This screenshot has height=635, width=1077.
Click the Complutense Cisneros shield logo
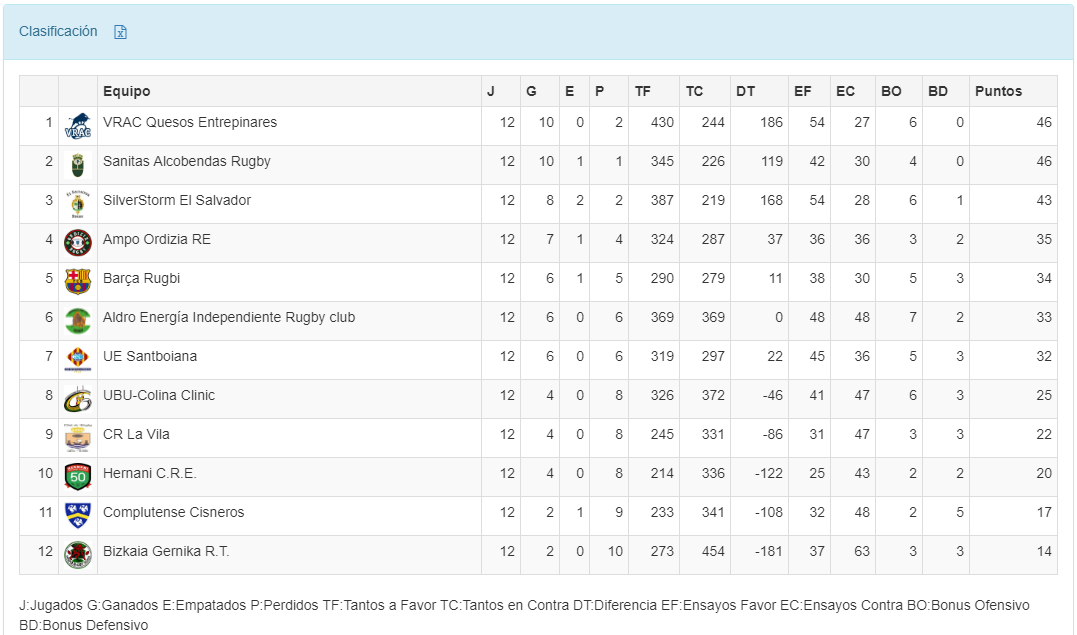pyautogui.click(x=77, y=516)
